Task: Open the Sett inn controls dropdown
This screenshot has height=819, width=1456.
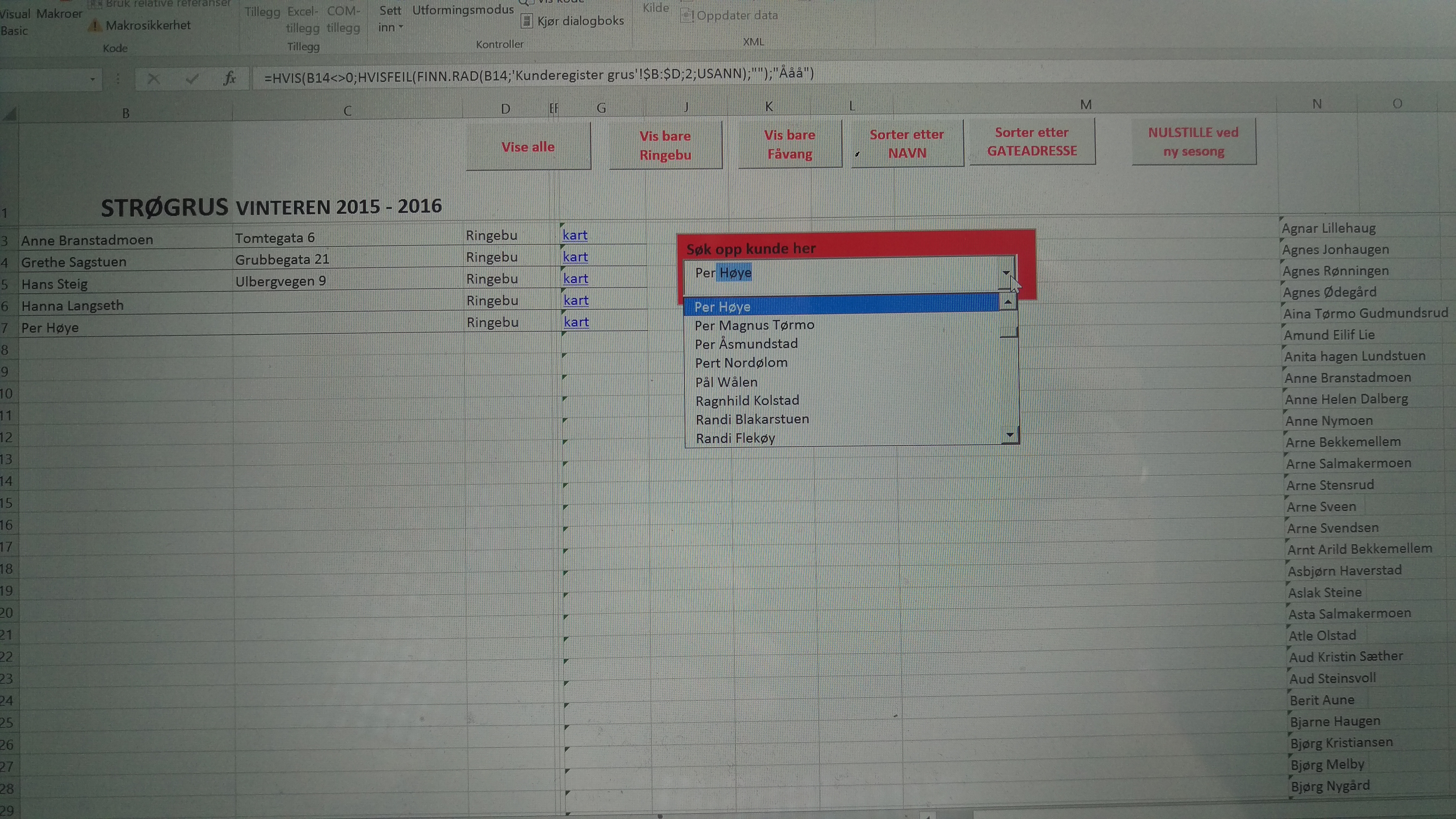Action: click(x=390, y=19)
